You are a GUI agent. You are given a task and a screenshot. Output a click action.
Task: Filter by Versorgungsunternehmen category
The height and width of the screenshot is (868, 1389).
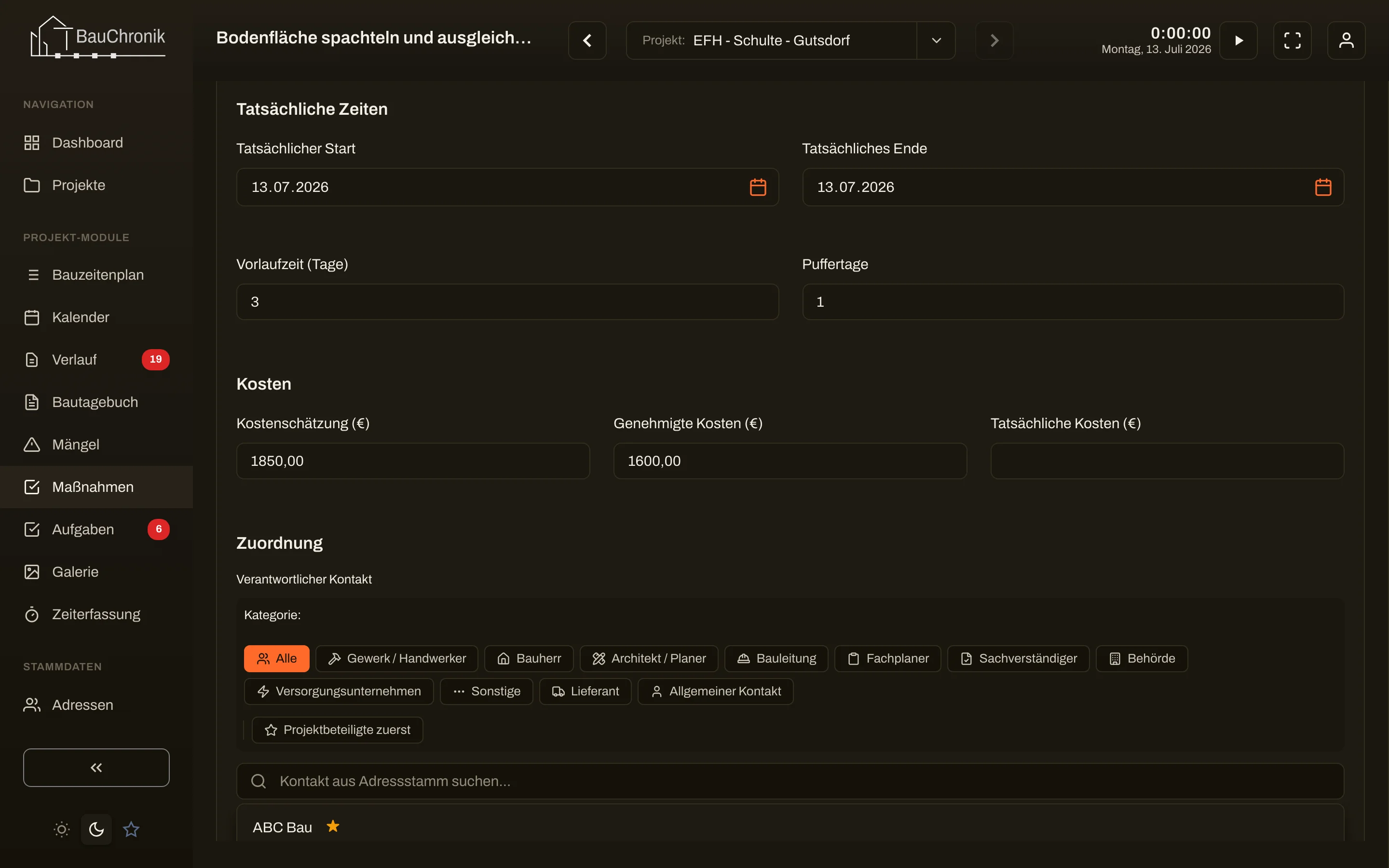(339, 691)
